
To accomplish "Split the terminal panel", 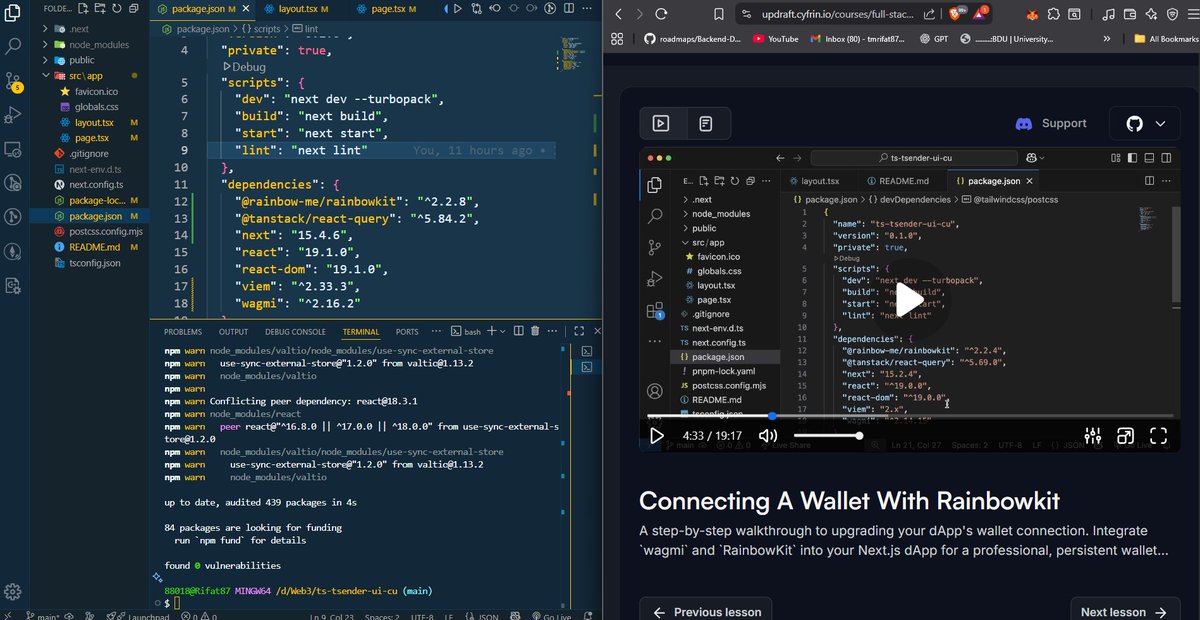I will click(x=519, y=331).
